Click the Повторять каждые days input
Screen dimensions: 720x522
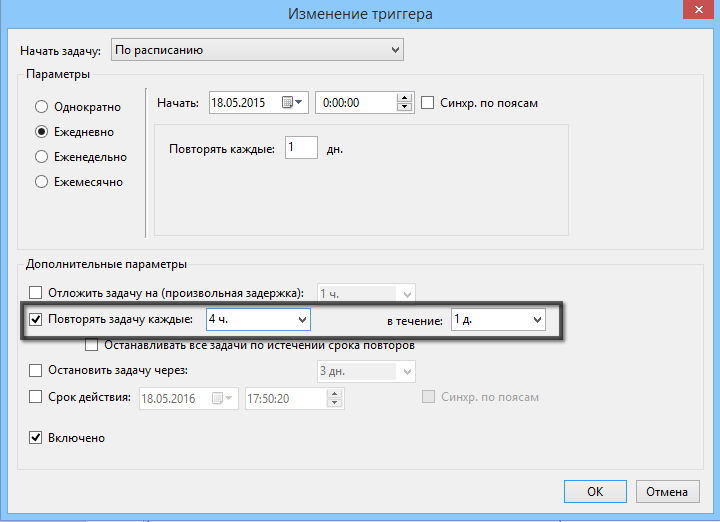[x=301, y=147]
